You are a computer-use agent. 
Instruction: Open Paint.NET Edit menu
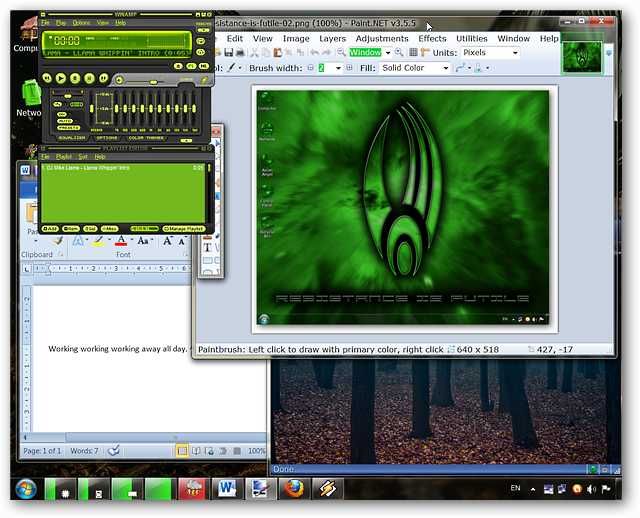235,38
